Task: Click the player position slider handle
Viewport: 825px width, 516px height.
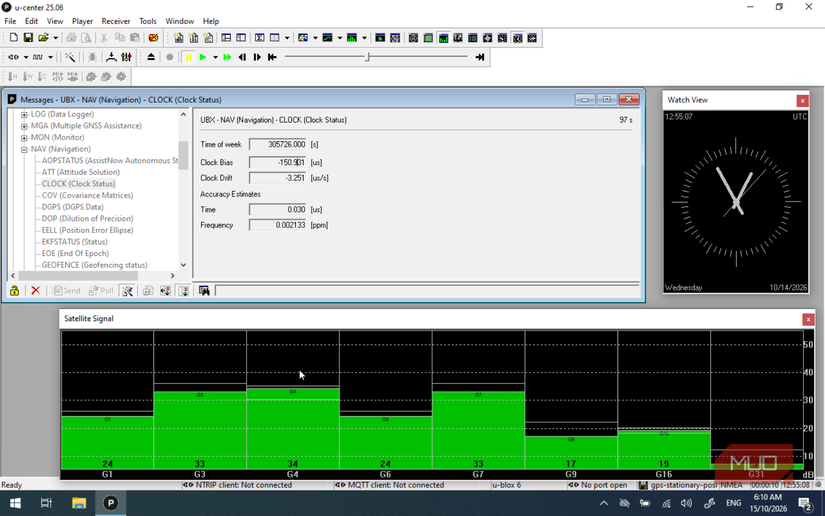Action: coord(368,57)
